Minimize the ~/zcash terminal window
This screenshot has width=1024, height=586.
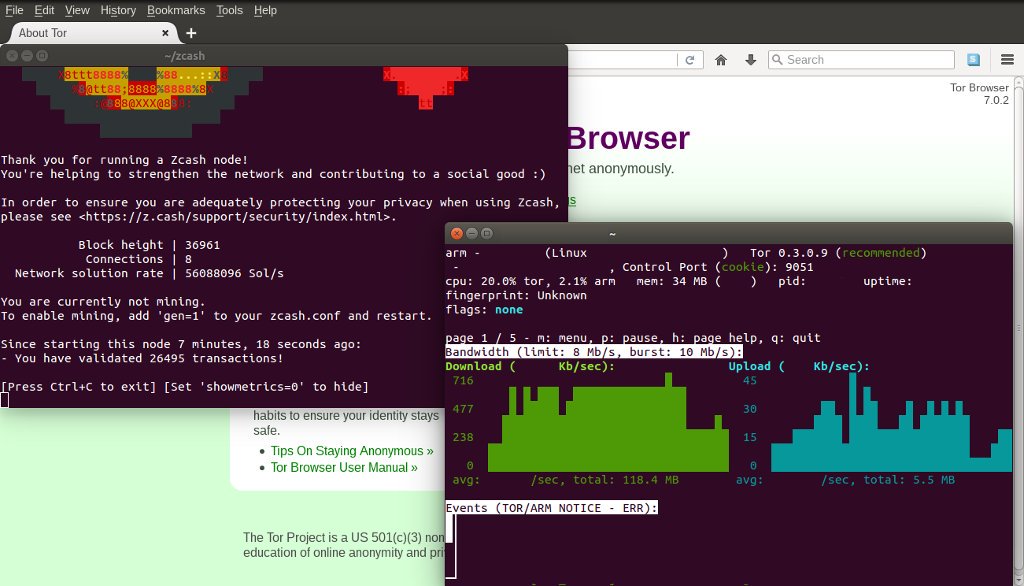click(27, 56)
